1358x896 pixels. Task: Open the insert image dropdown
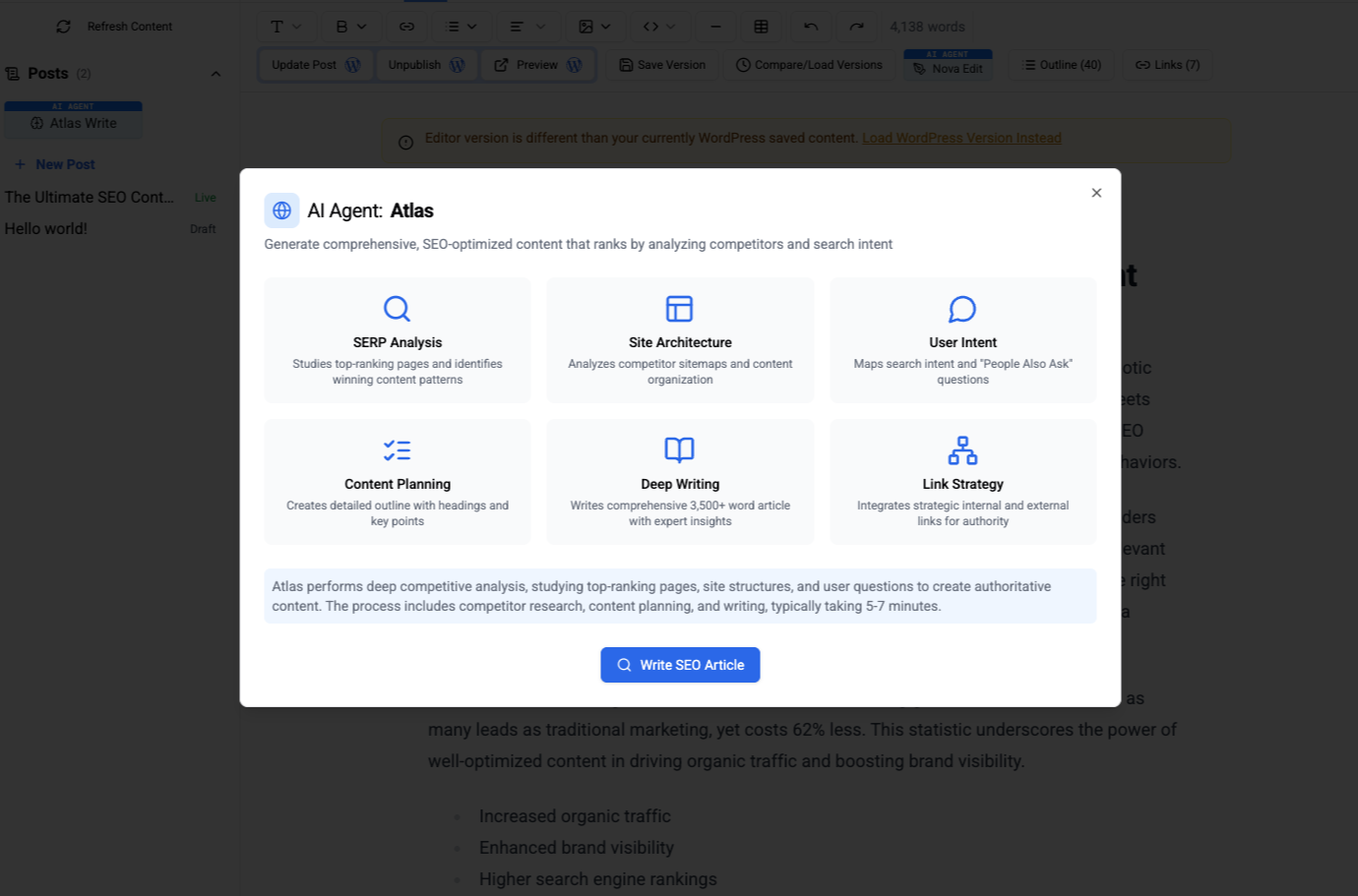click(x=594, y=27)
